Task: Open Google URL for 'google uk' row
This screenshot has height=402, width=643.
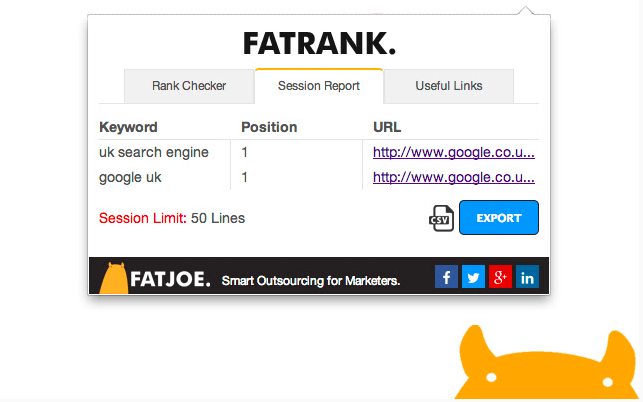Action: [x=454, y=178]
